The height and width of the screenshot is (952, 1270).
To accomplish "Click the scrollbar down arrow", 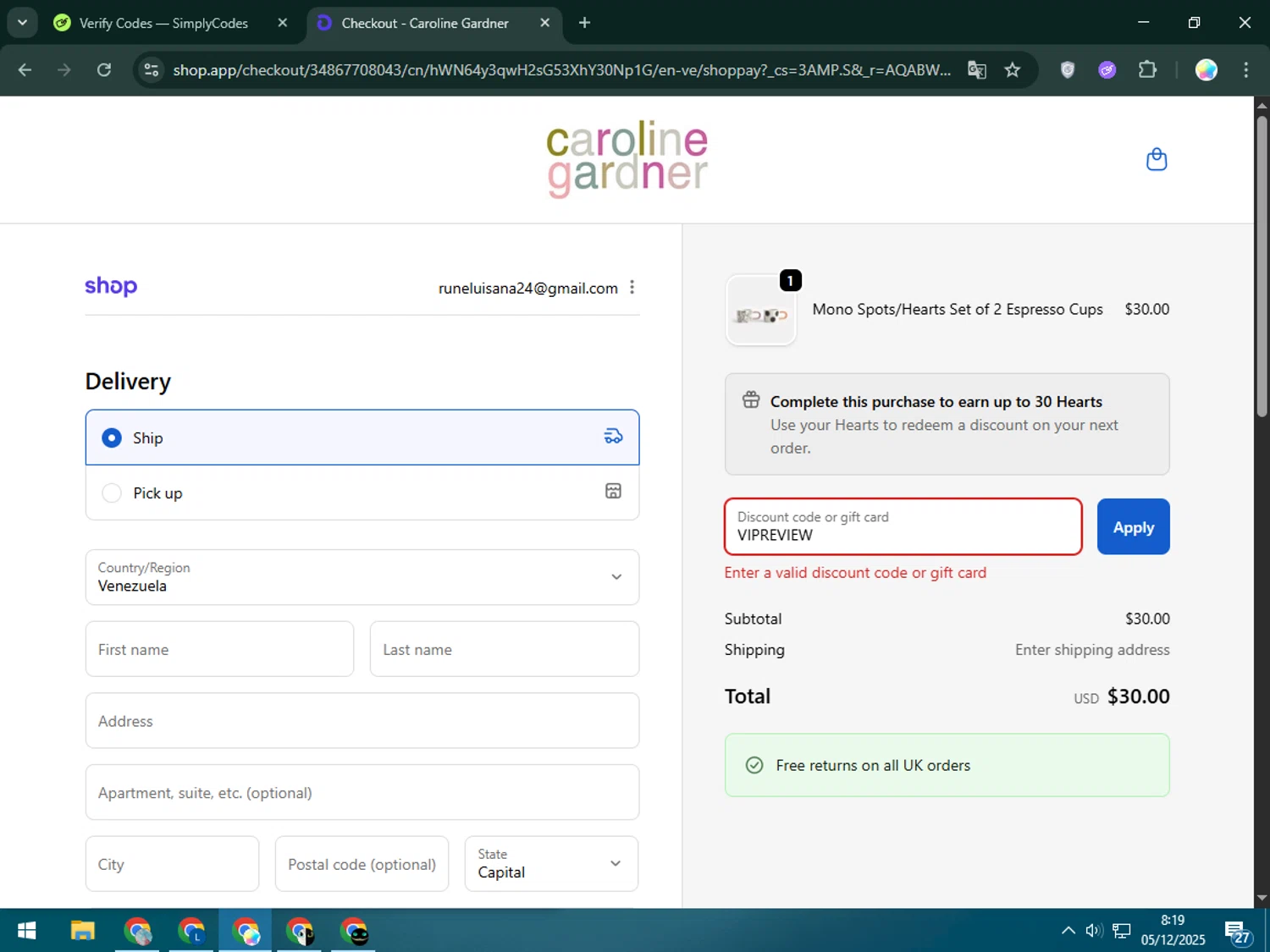I will click(1262, 899).
